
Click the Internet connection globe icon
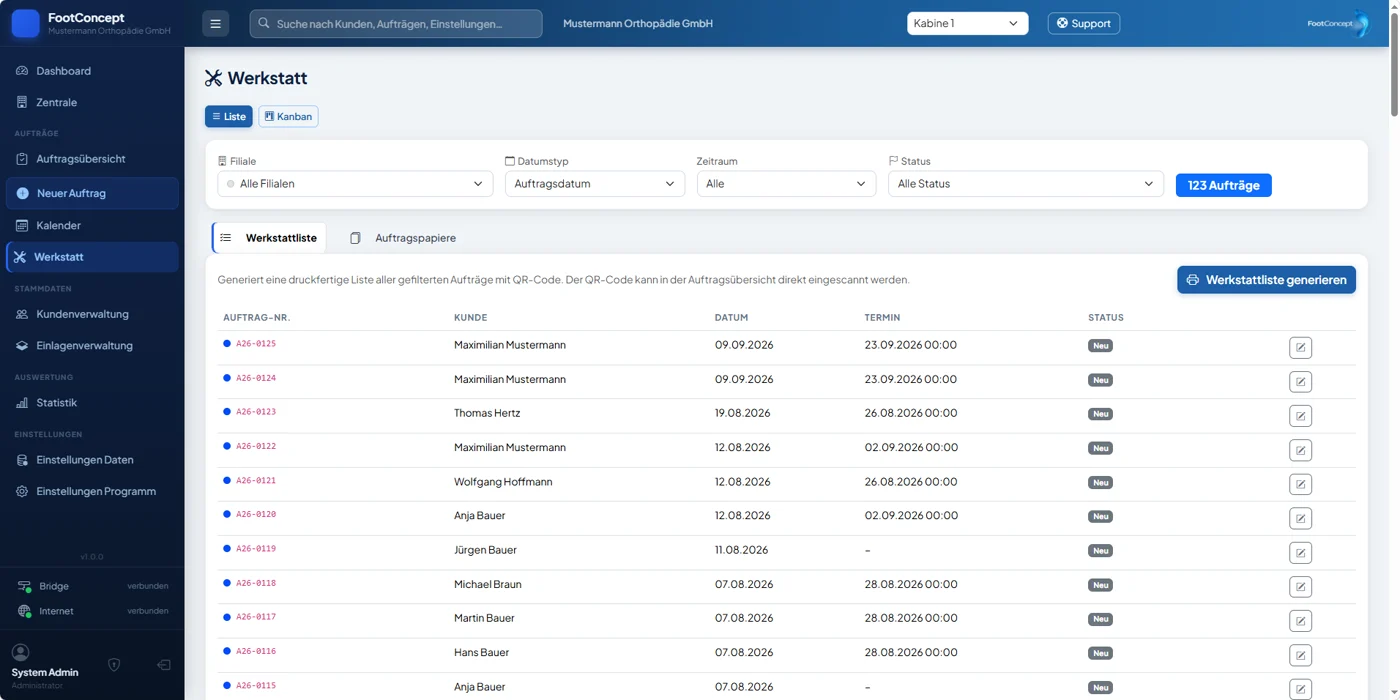click(x=24, y=611)
